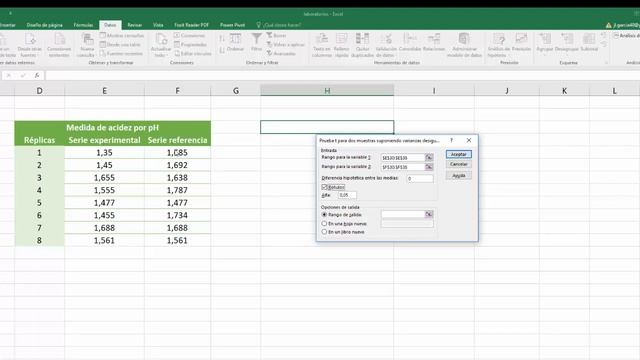The width and height of the screenshot is (640, 360).
Task: Click Propiedades in Conexiones group
Action: (x=191, y=44)
